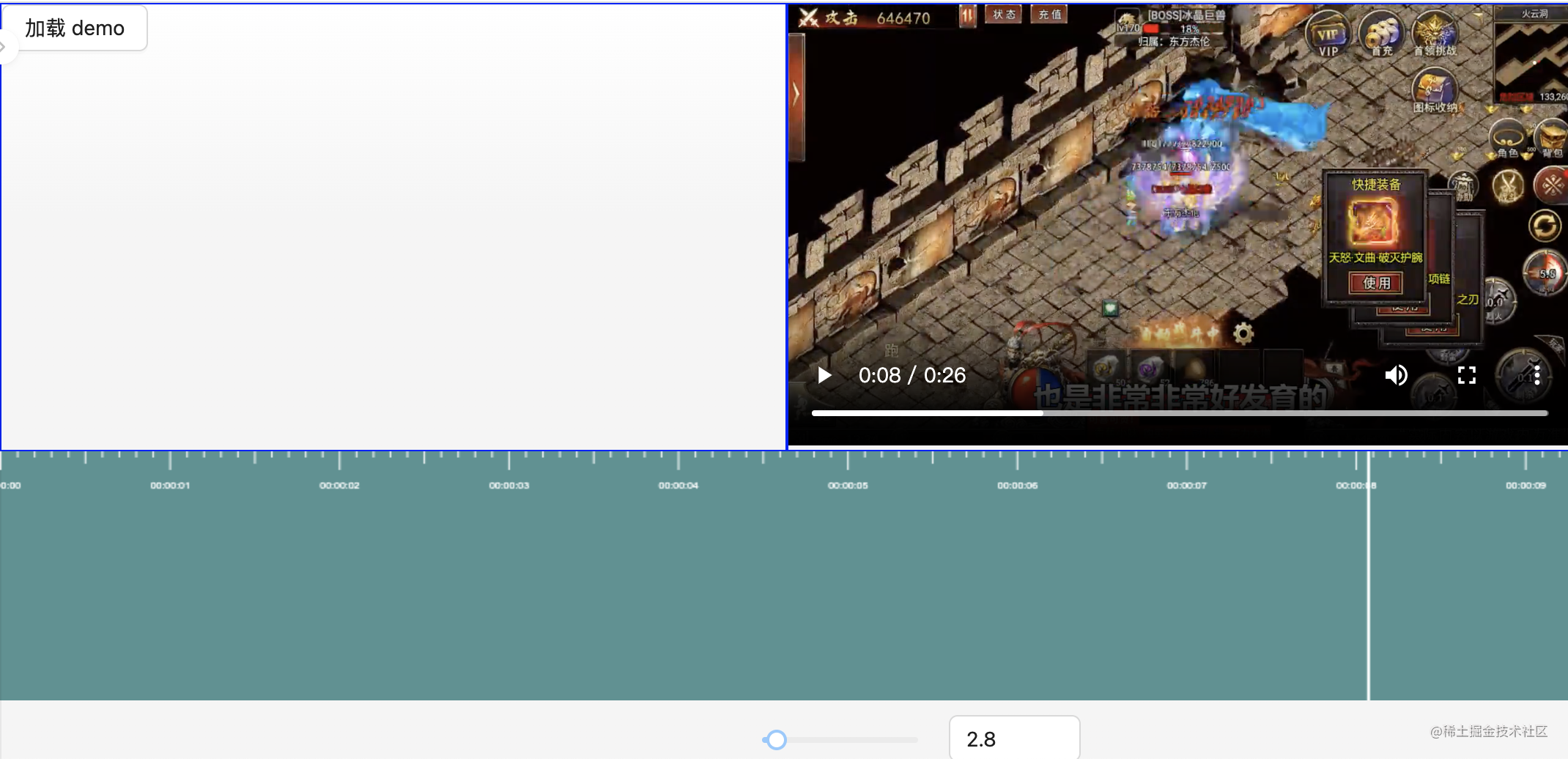This screenshot has height=759, width=1568.
Task: Click the 00:00:02 timeline label
Action: click(339, 486)
